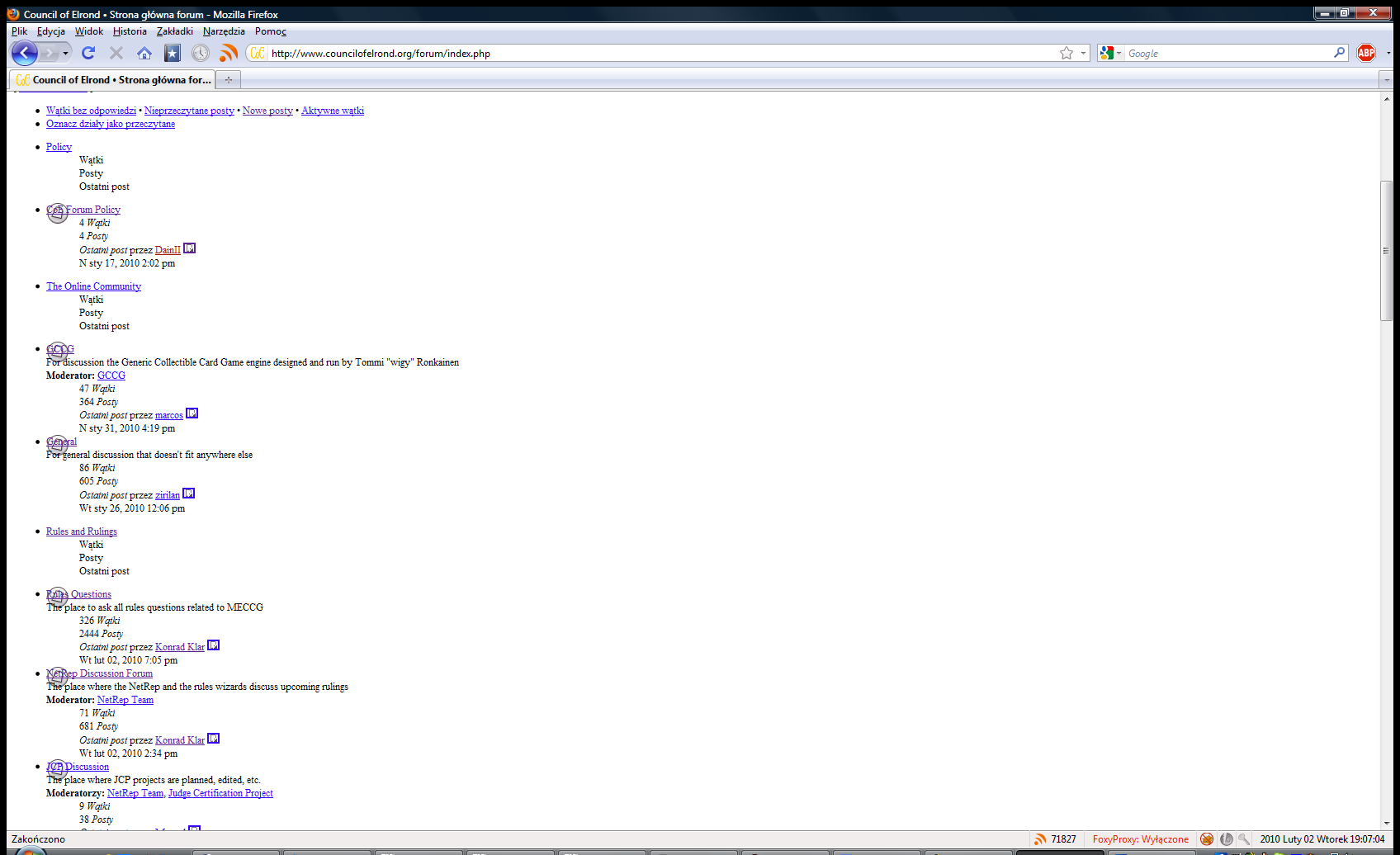View latest post icon next to DainII
Screen dimensions: 1400x855
pyautogui.click(x=189, y=248)
